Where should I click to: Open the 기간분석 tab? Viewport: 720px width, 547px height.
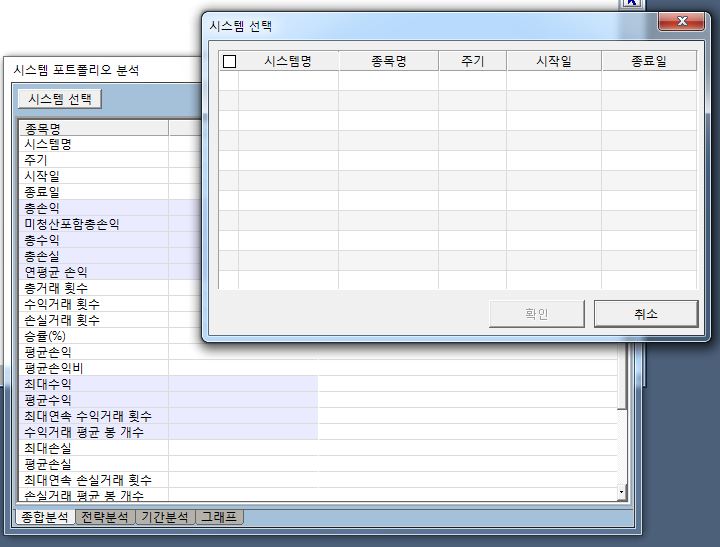click(x=165, y=517)
